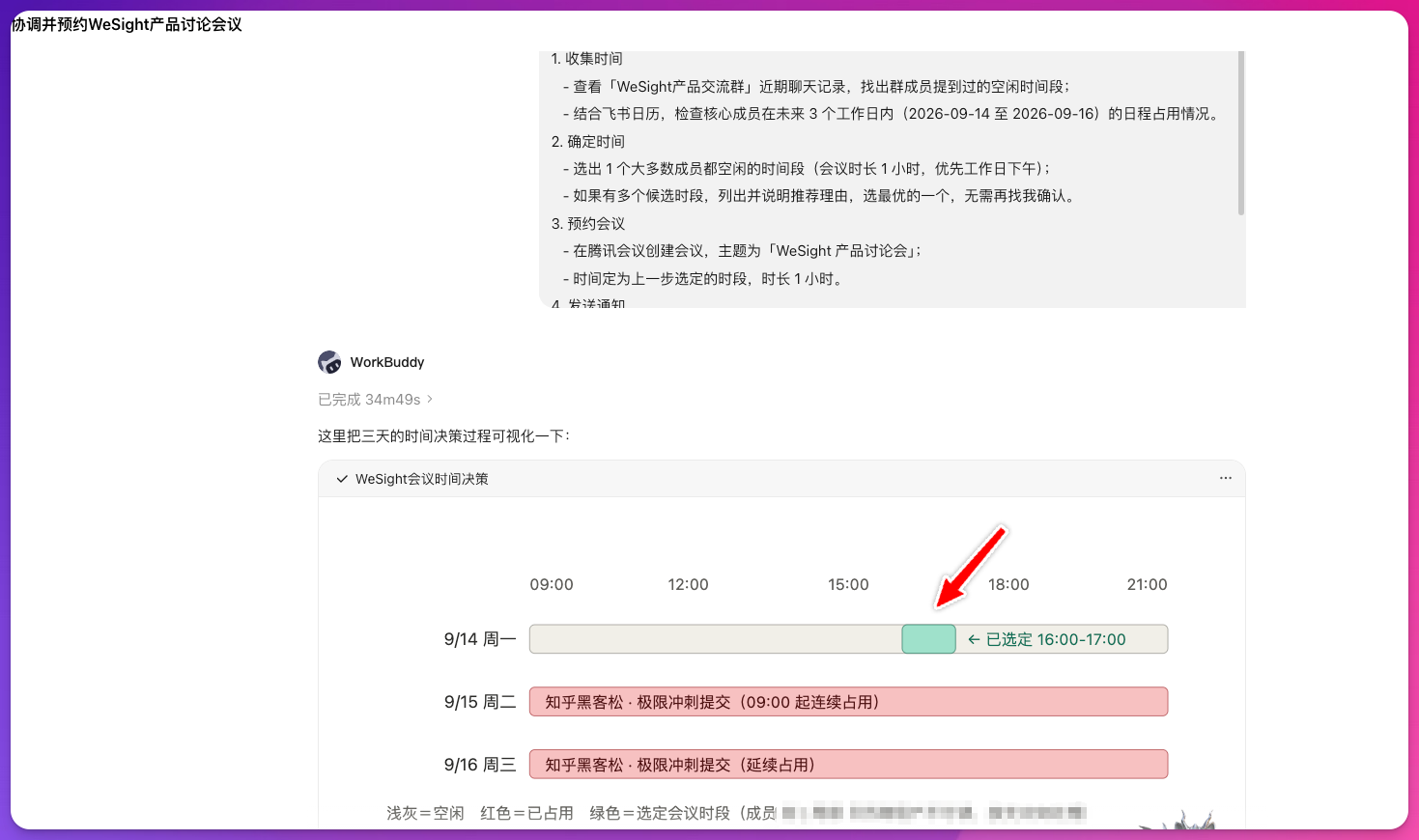Open the three-dot menu of WeSight会议时间决策 card
This screenshot has height=840, width=1419.
click(1226, 478)
